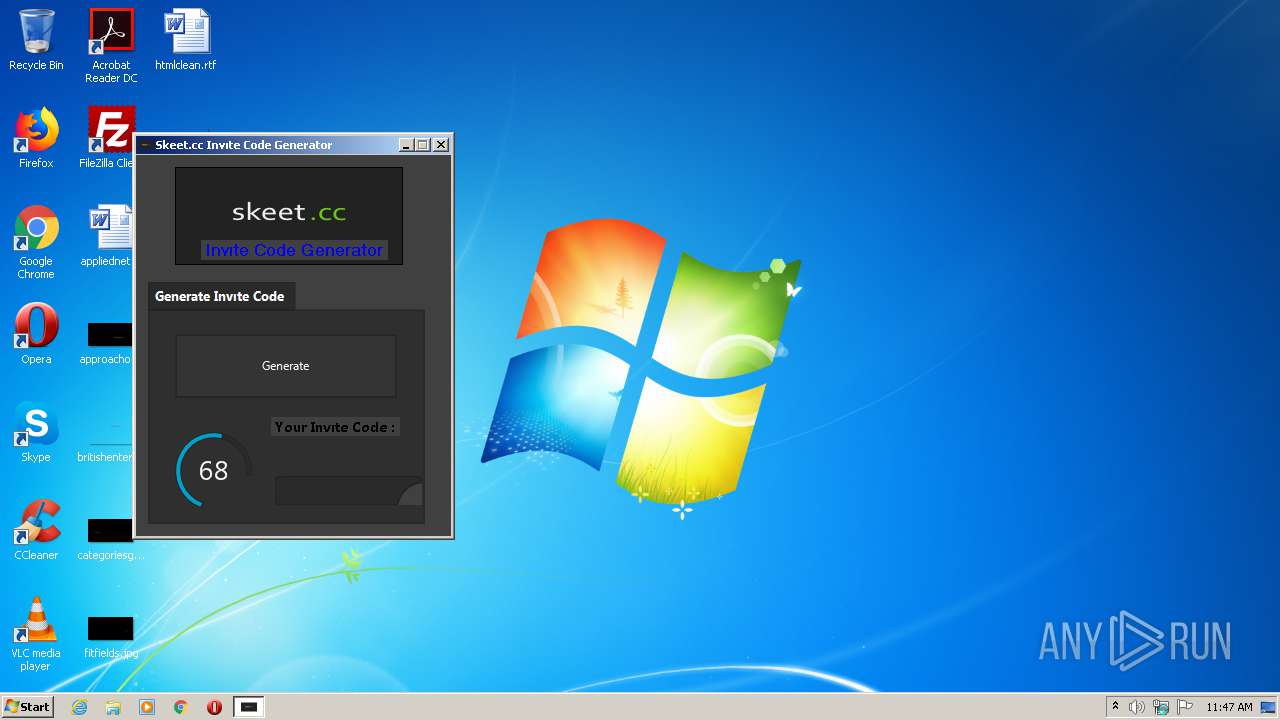Open the volume control tray icon

click(1137, 707)
